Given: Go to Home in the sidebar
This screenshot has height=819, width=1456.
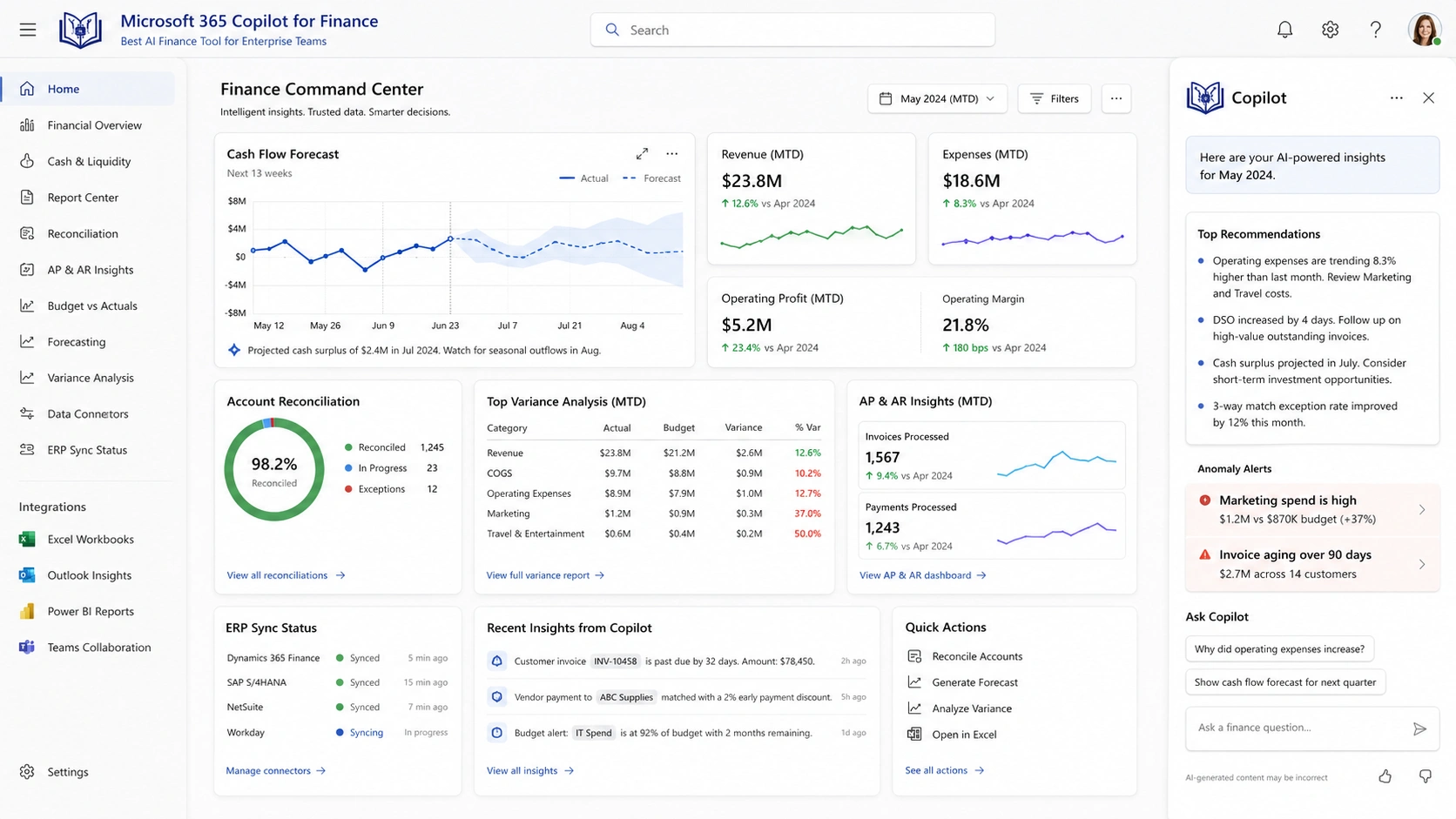Looking at the screenshot, I should click(88, 89).
